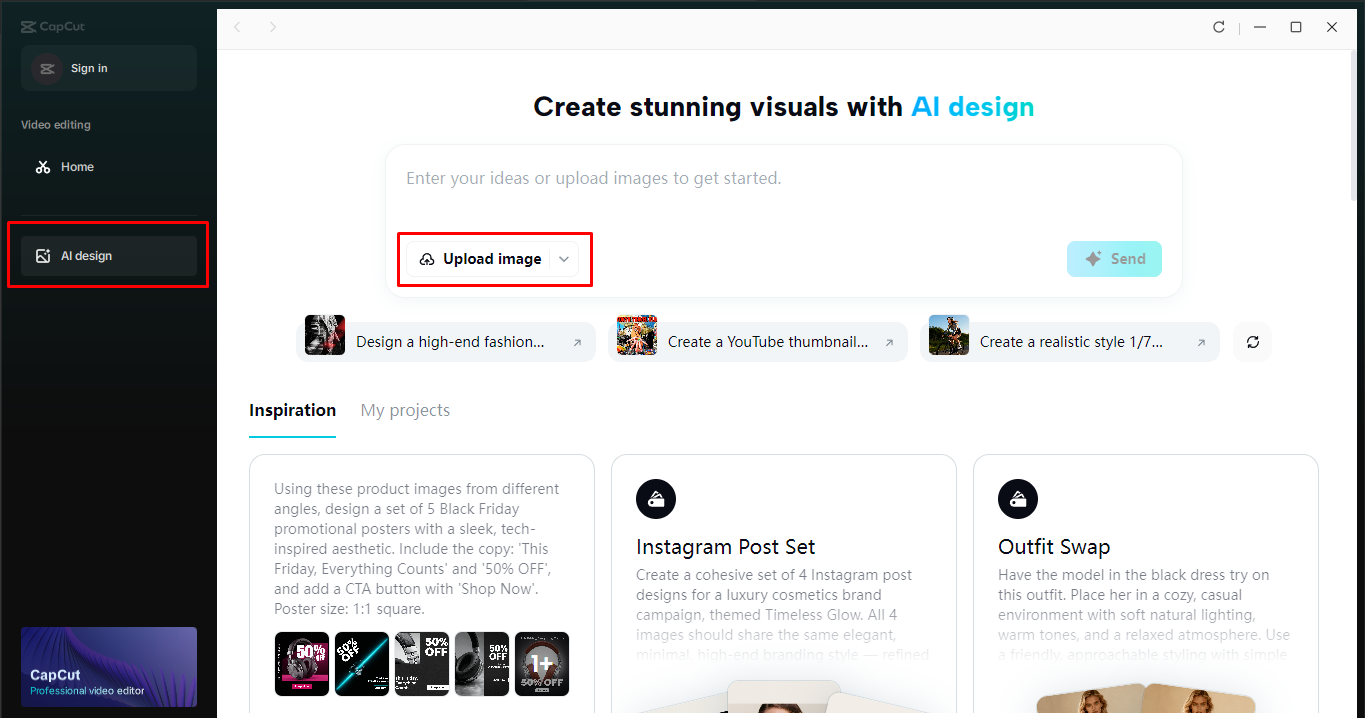The image size is (1365, 718).
Task: Click the Outfit Swap card icon
Action: [1018, 499]
